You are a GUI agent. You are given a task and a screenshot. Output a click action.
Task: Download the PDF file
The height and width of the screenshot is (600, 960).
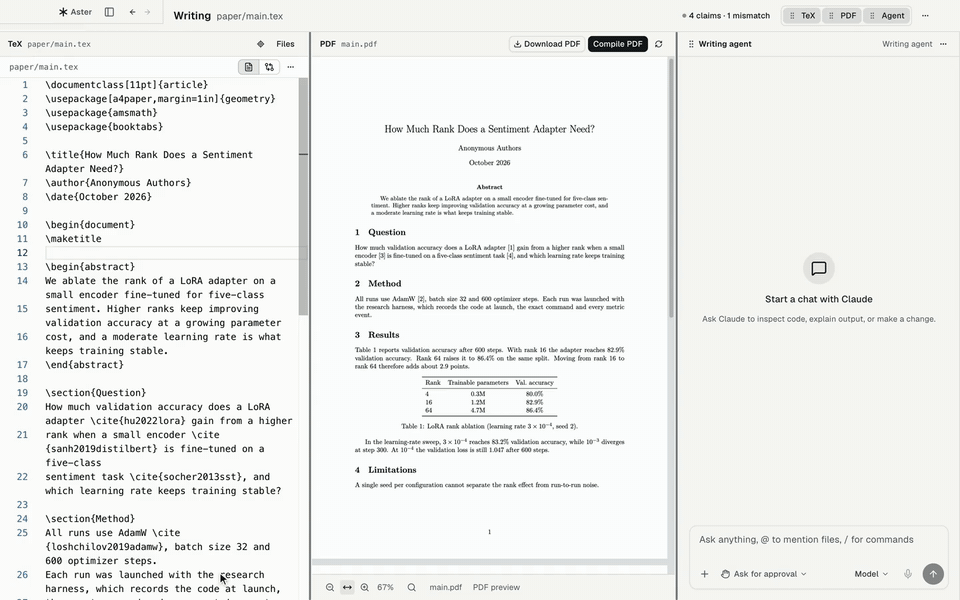coord(547,44)
